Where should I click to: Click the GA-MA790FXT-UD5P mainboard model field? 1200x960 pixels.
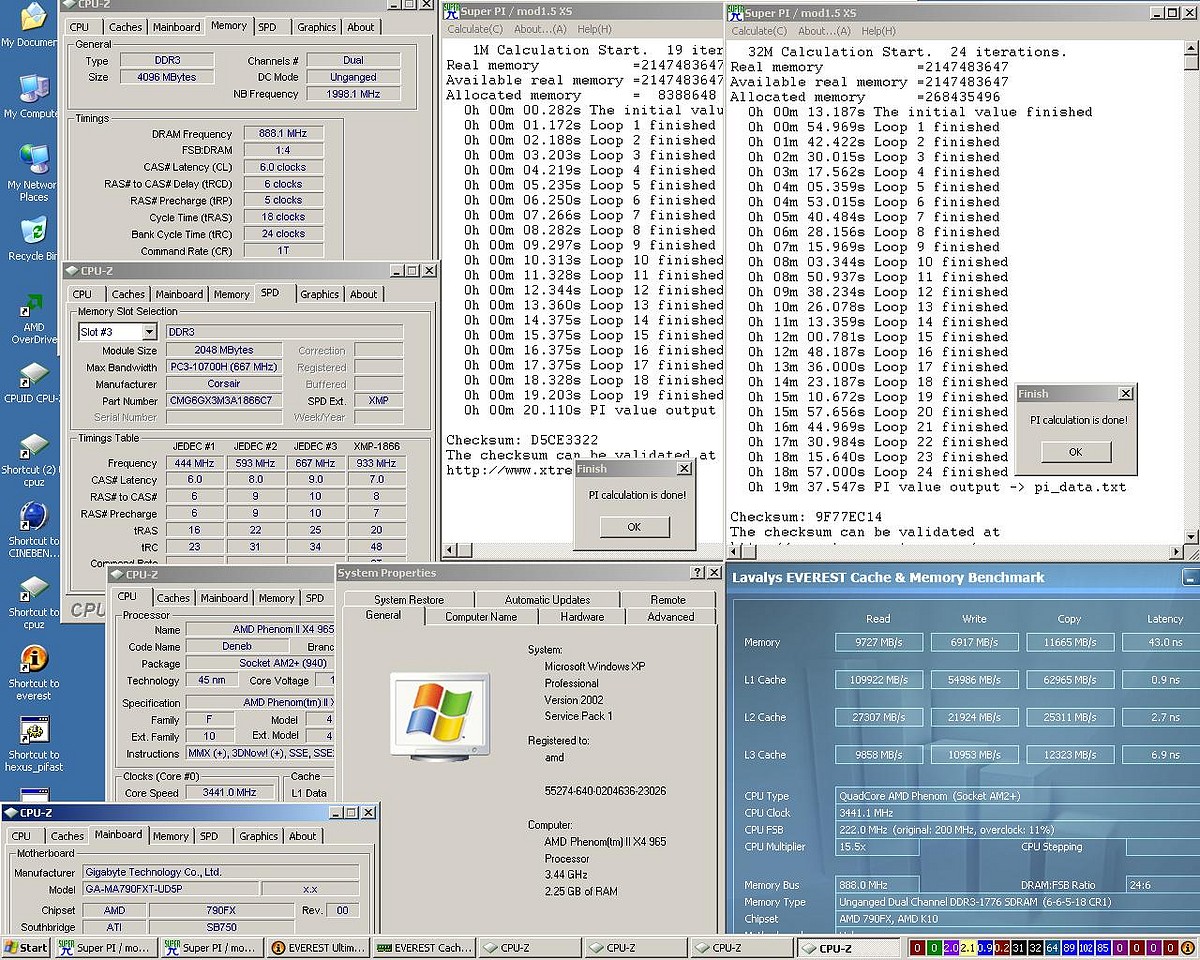click(169, 889)
